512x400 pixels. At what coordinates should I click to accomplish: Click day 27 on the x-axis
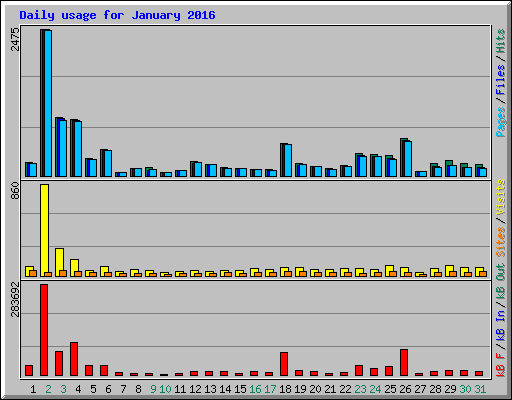[420, 389]
